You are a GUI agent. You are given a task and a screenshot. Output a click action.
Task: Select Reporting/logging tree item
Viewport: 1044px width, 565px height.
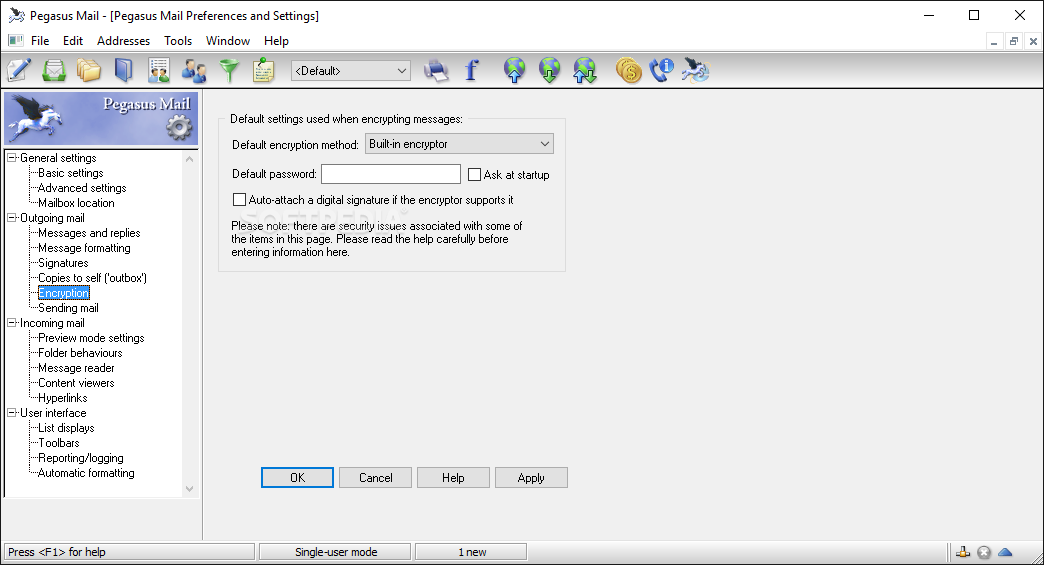pyautogui.click(x=81, y=458)
